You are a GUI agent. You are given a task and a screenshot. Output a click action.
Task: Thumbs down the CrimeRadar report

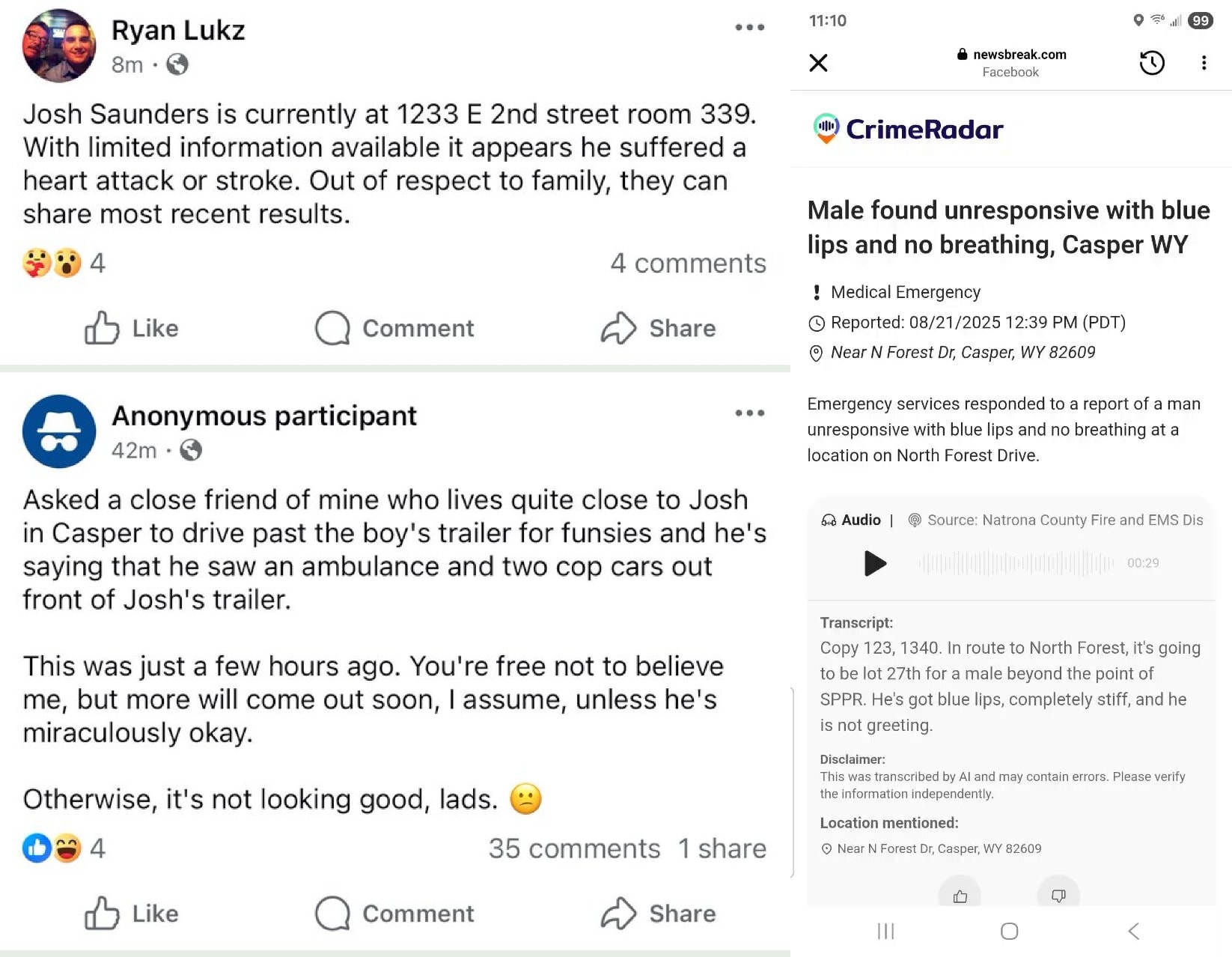point(1058,895)
